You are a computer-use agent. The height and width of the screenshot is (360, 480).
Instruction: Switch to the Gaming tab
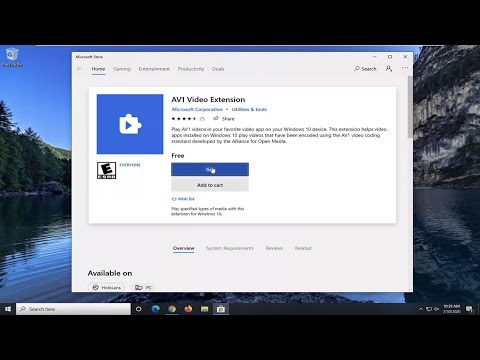pyautogui.click(x=122, y=69)
